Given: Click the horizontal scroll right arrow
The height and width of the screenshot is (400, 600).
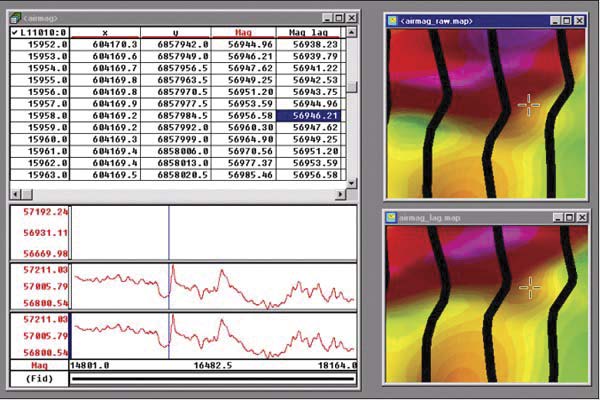Looking at the screenshot, I should (x=340, y=194).
